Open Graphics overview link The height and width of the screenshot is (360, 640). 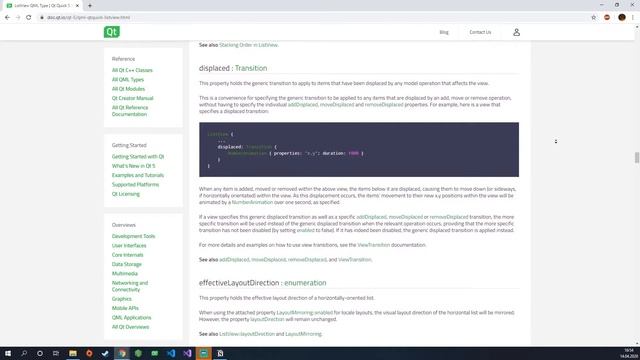point(122,299)
